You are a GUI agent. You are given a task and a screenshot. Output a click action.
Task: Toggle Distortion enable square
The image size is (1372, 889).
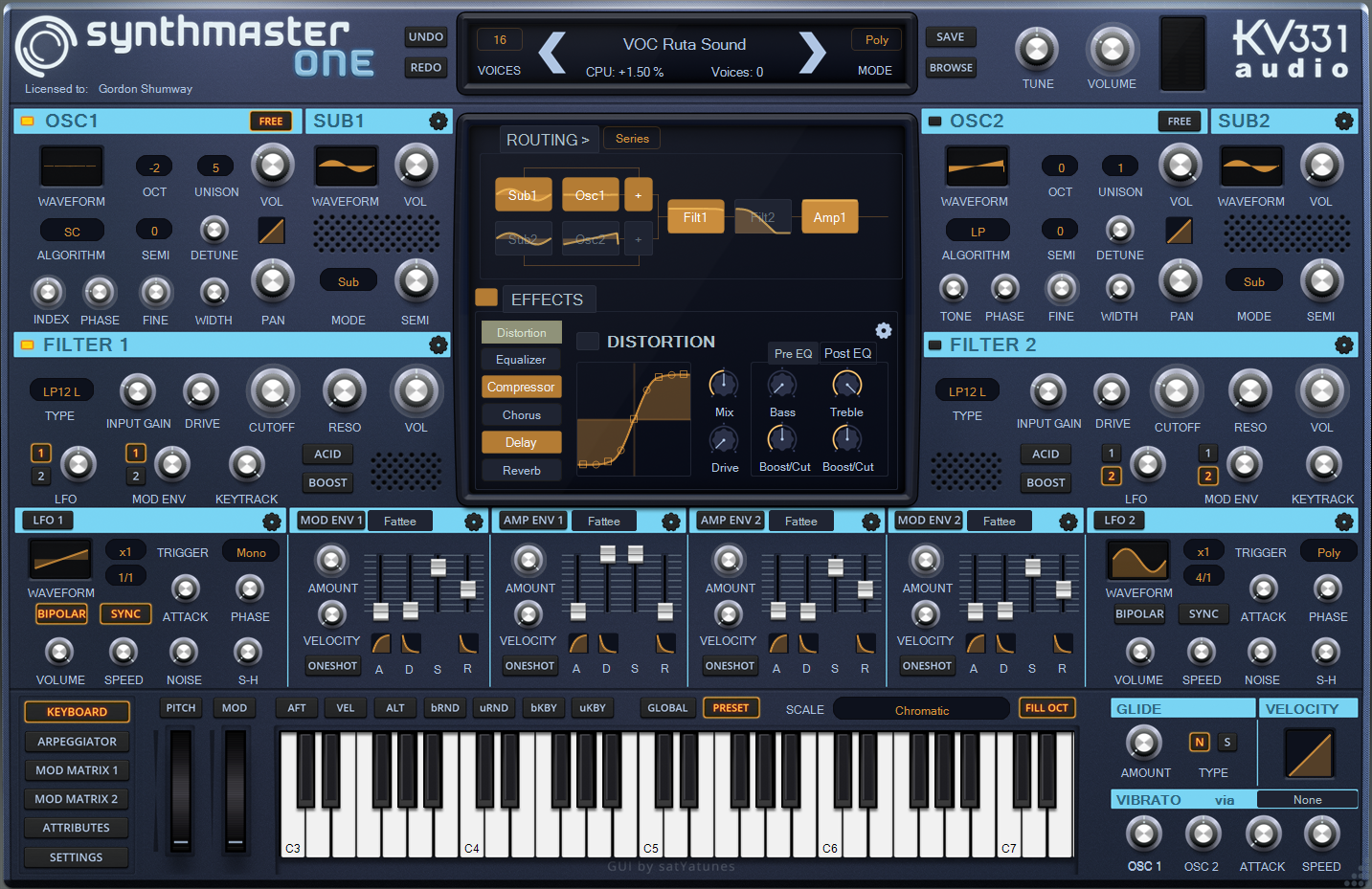click(588, 342)
